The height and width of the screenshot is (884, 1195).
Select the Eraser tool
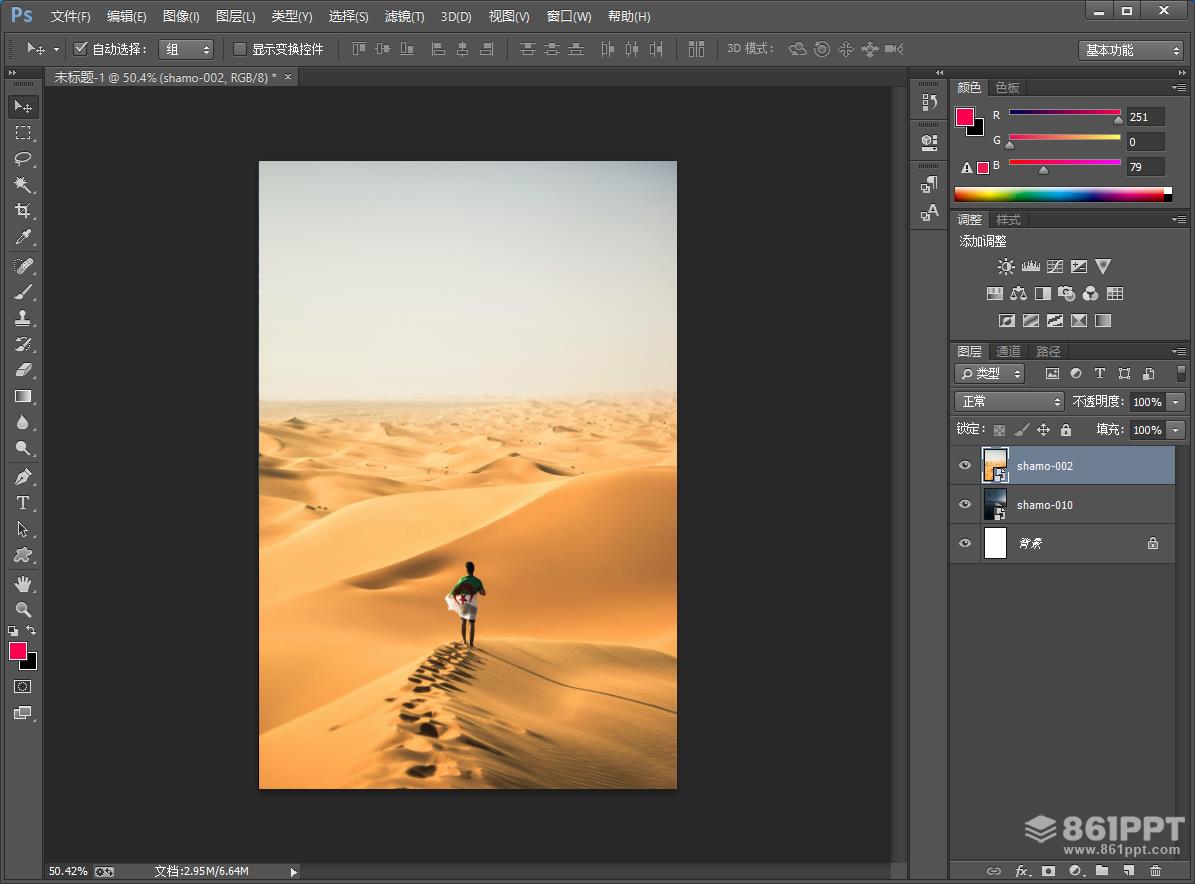[23, 370]
